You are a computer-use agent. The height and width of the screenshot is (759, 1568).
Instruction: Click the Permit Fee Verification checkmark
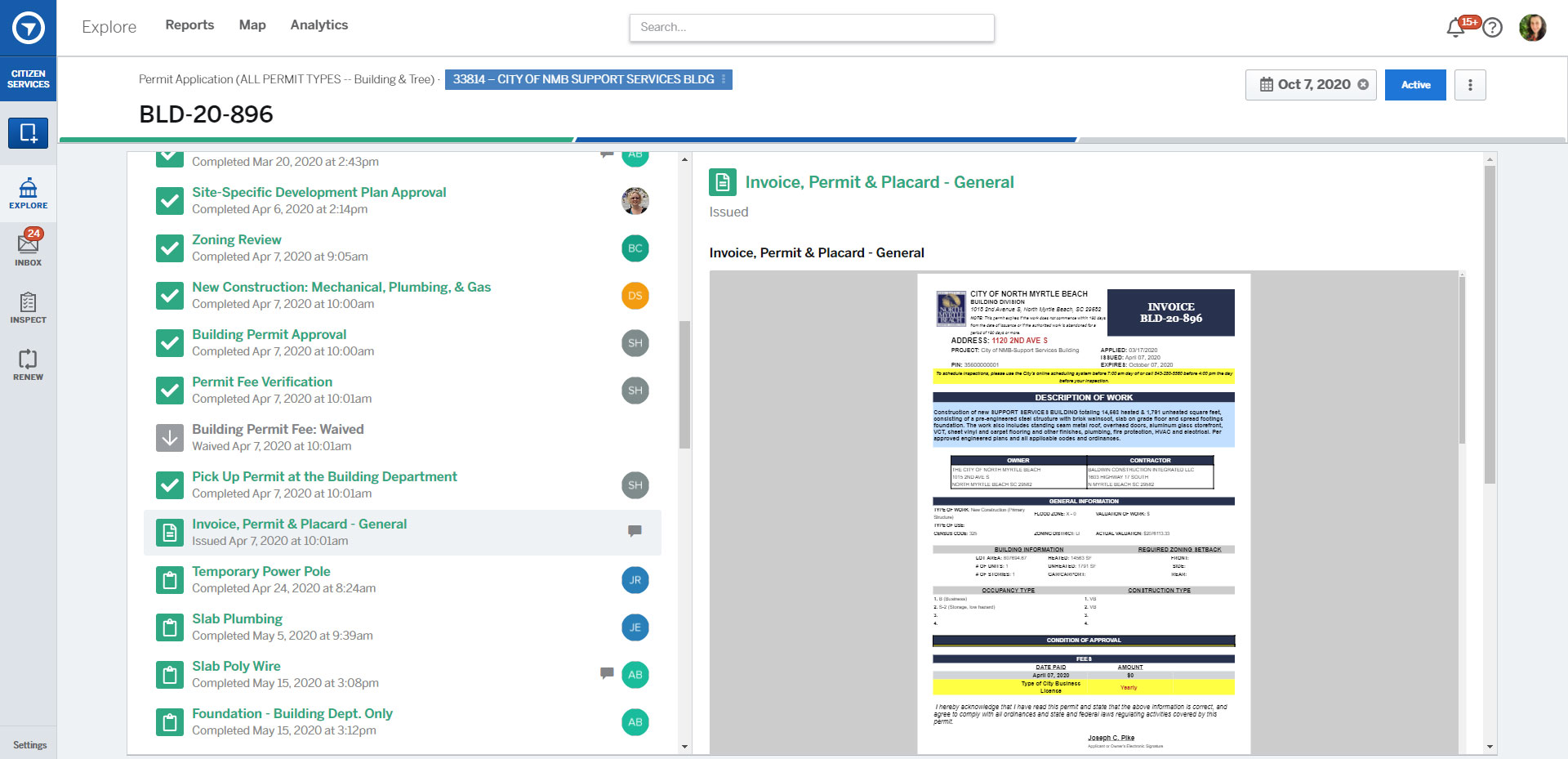pos(170,391)
